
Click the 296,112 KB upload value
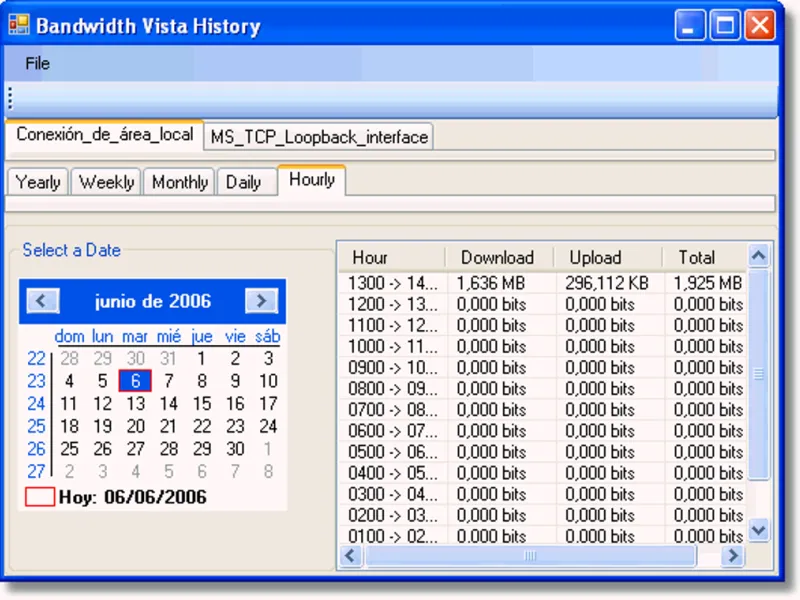tap(607, 283)
